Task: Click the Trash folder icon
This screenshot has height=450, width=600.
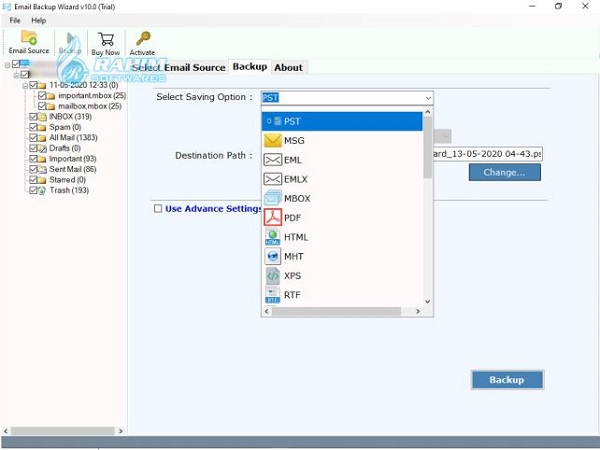Action: coord(42,191)
